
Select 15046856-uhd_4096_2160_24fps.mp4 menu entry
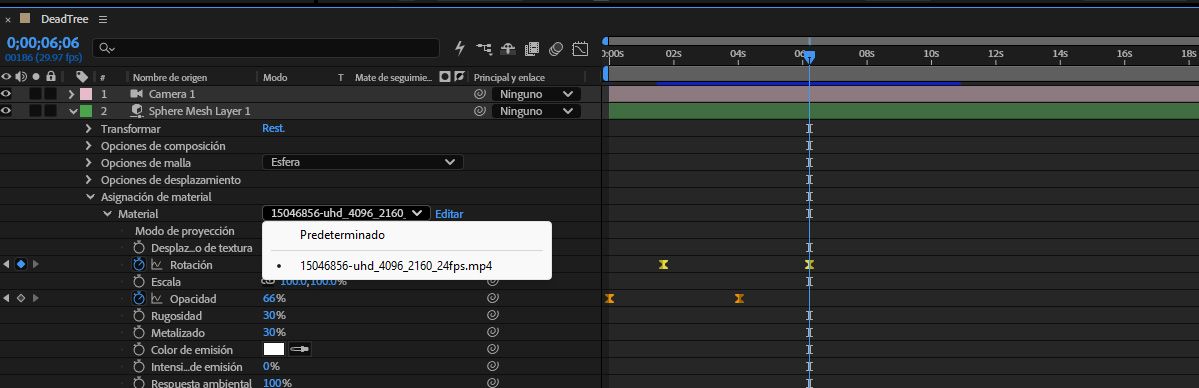395,266
